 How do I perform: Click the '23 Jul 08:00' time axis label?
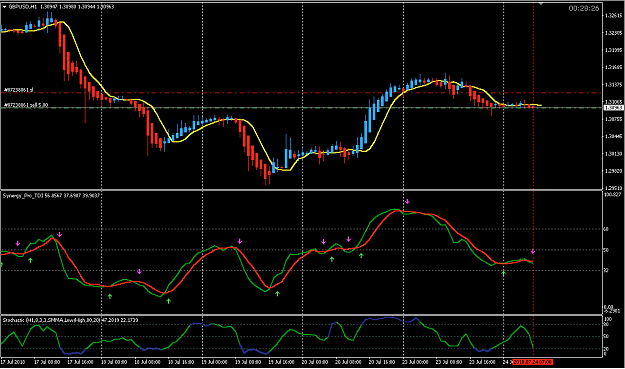[448, 362]
